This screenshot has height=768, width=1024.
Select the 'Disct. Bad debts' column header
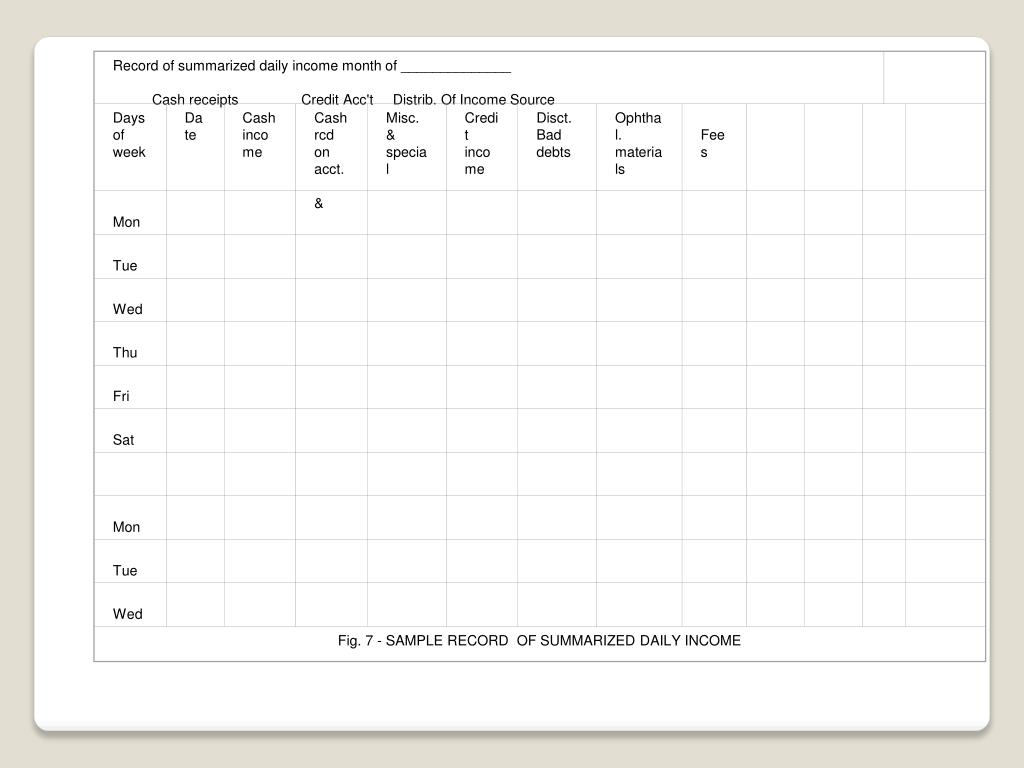[x=554, y=135]
